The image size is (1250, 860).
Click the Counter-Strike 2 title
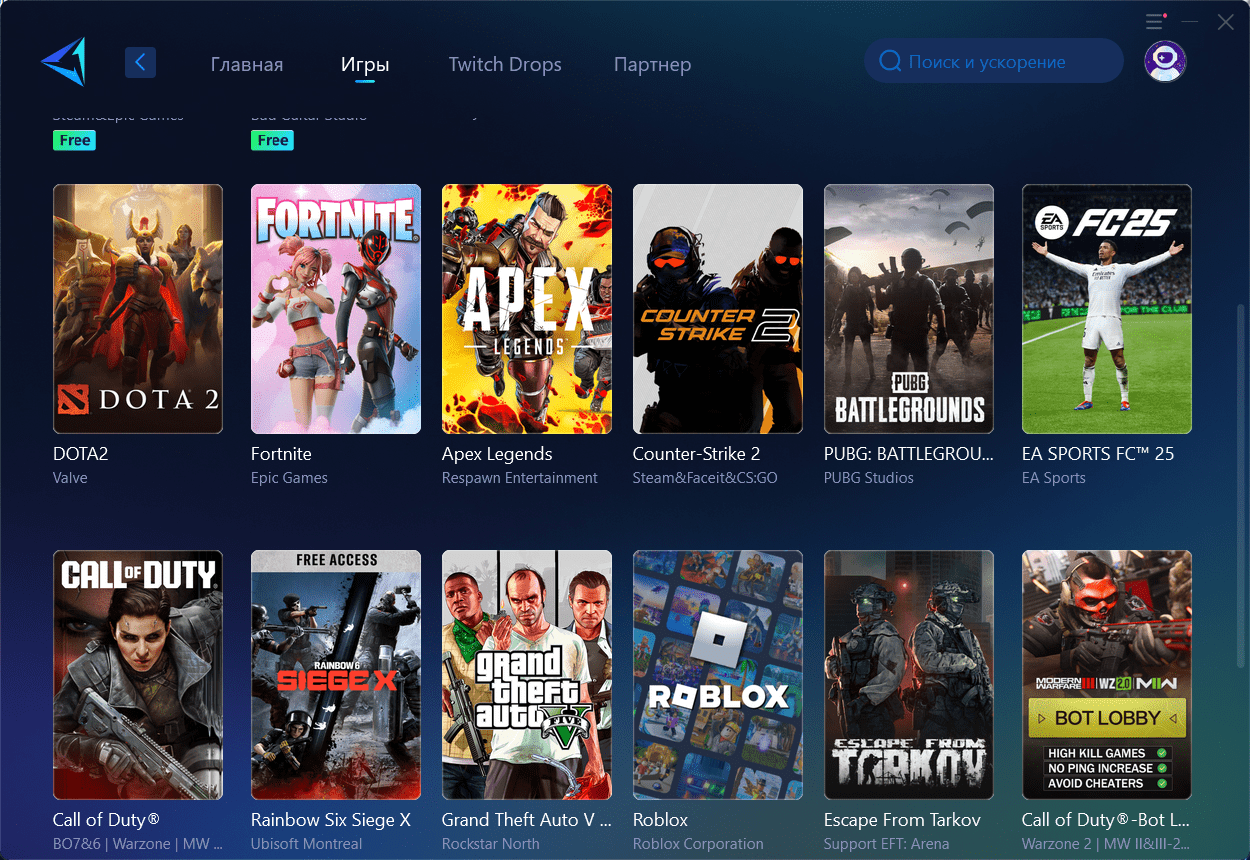coord(697,454)
